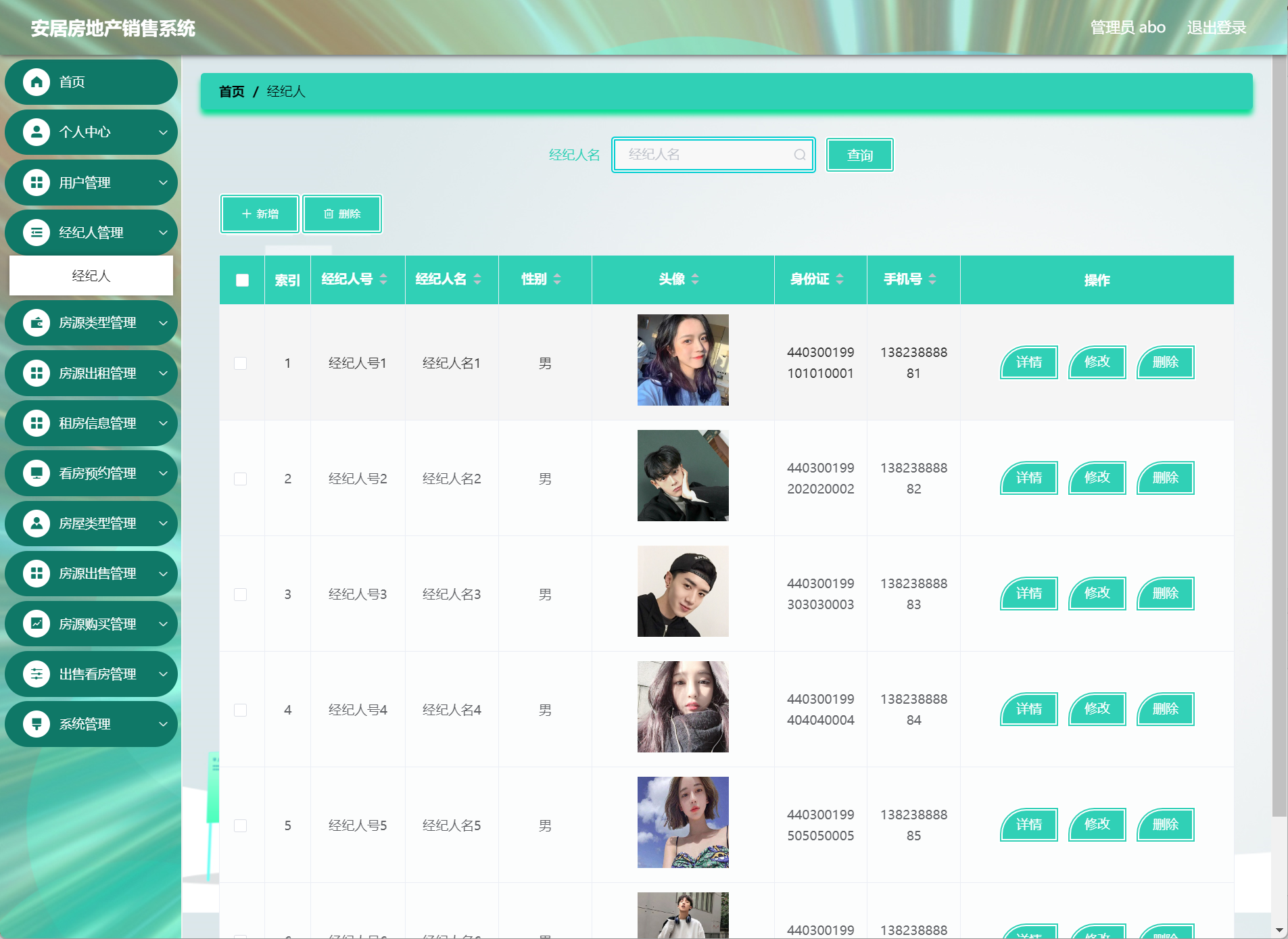Click the grid icon for 租房信息管理
Screen dimensions: 1288x939
tap(37, 423)
